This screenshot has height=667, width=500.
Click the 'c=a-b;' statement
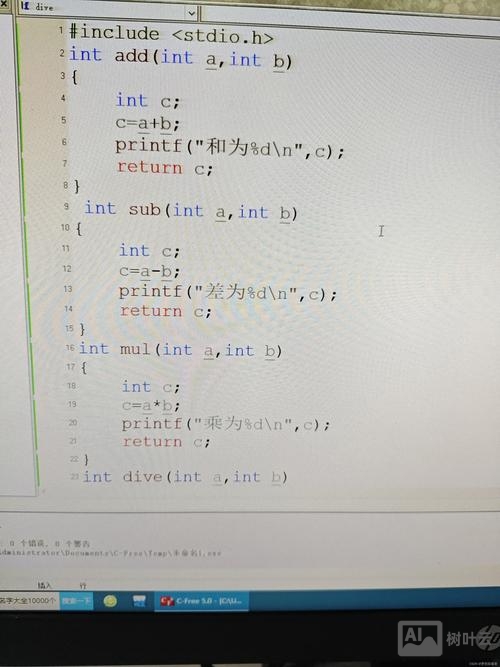150,271
